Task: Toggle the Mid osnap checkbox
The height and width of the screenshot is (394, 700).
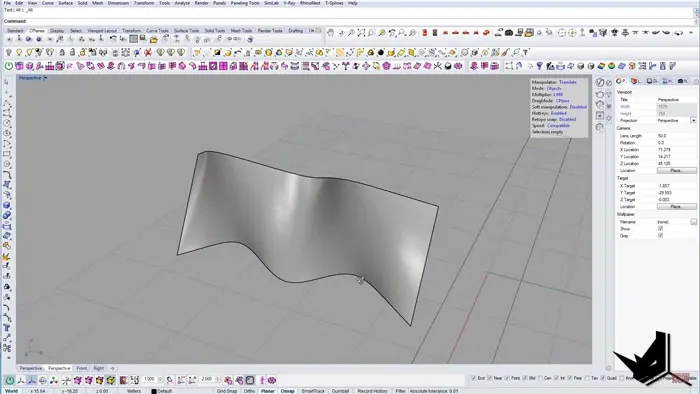Action: [x=525, y=378]
